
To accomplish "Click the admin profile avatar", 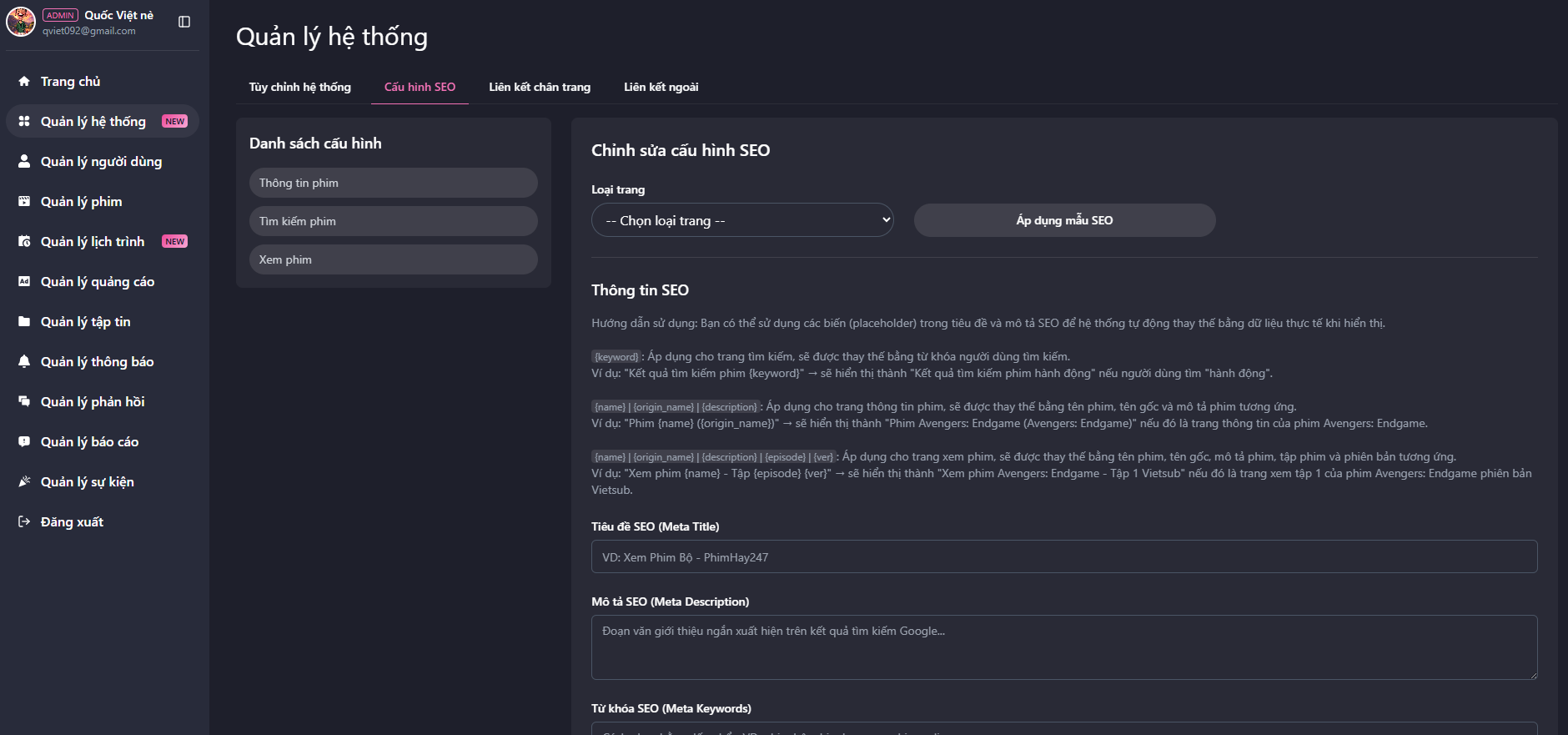I will [21, 22].
